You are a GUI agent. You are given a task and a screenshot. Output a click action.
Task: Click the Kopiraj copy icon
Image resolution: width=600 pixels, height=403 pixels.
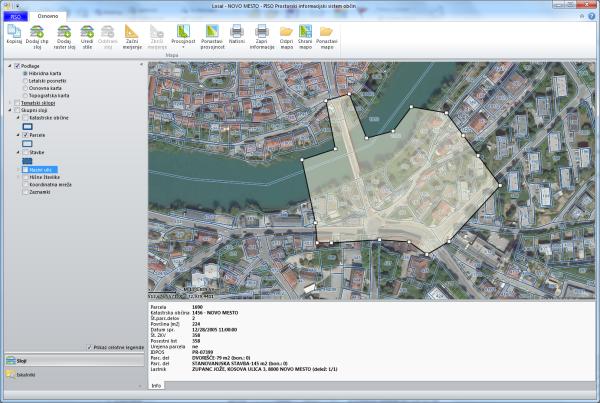pos(14,32)
